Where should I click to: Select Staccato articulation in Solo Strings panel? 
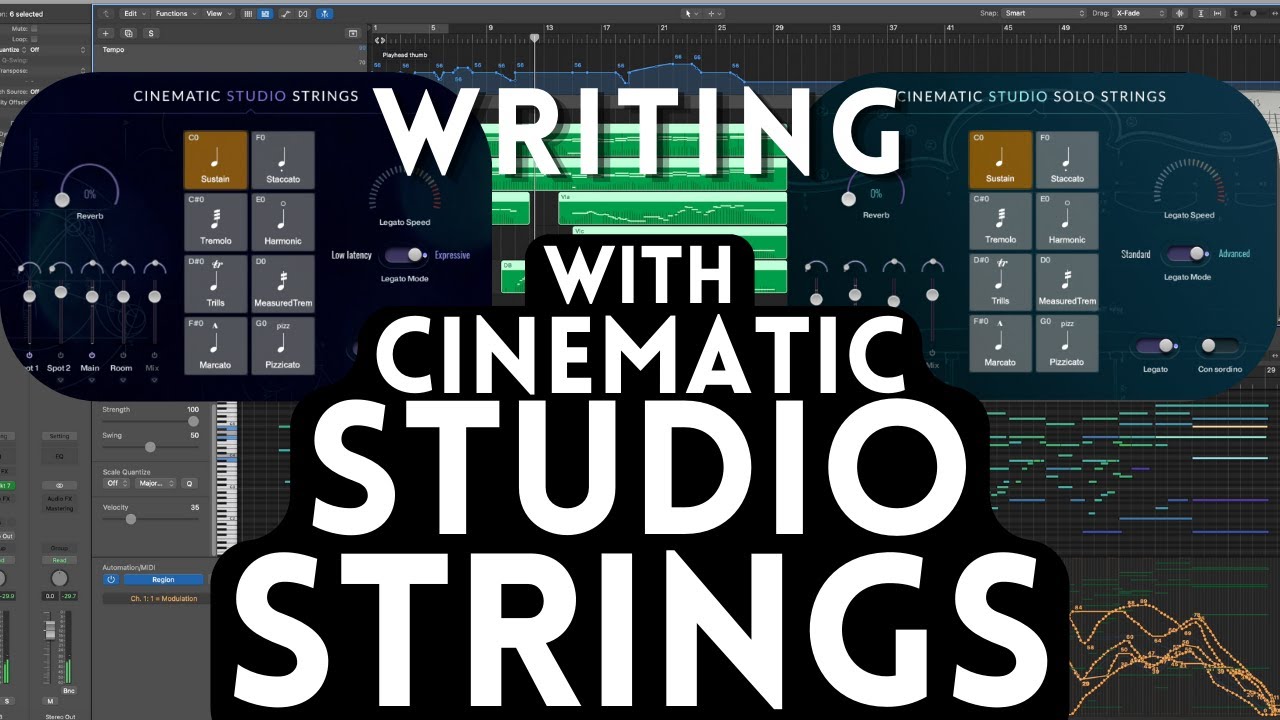(1067, 159)
